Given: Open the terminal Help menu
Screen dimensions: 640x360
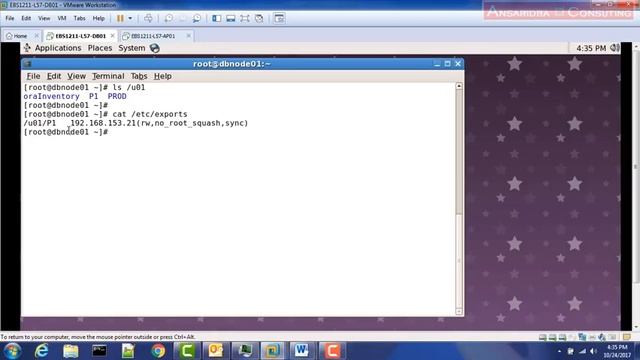Looking at the screenshot, I should tap(162, 76).
